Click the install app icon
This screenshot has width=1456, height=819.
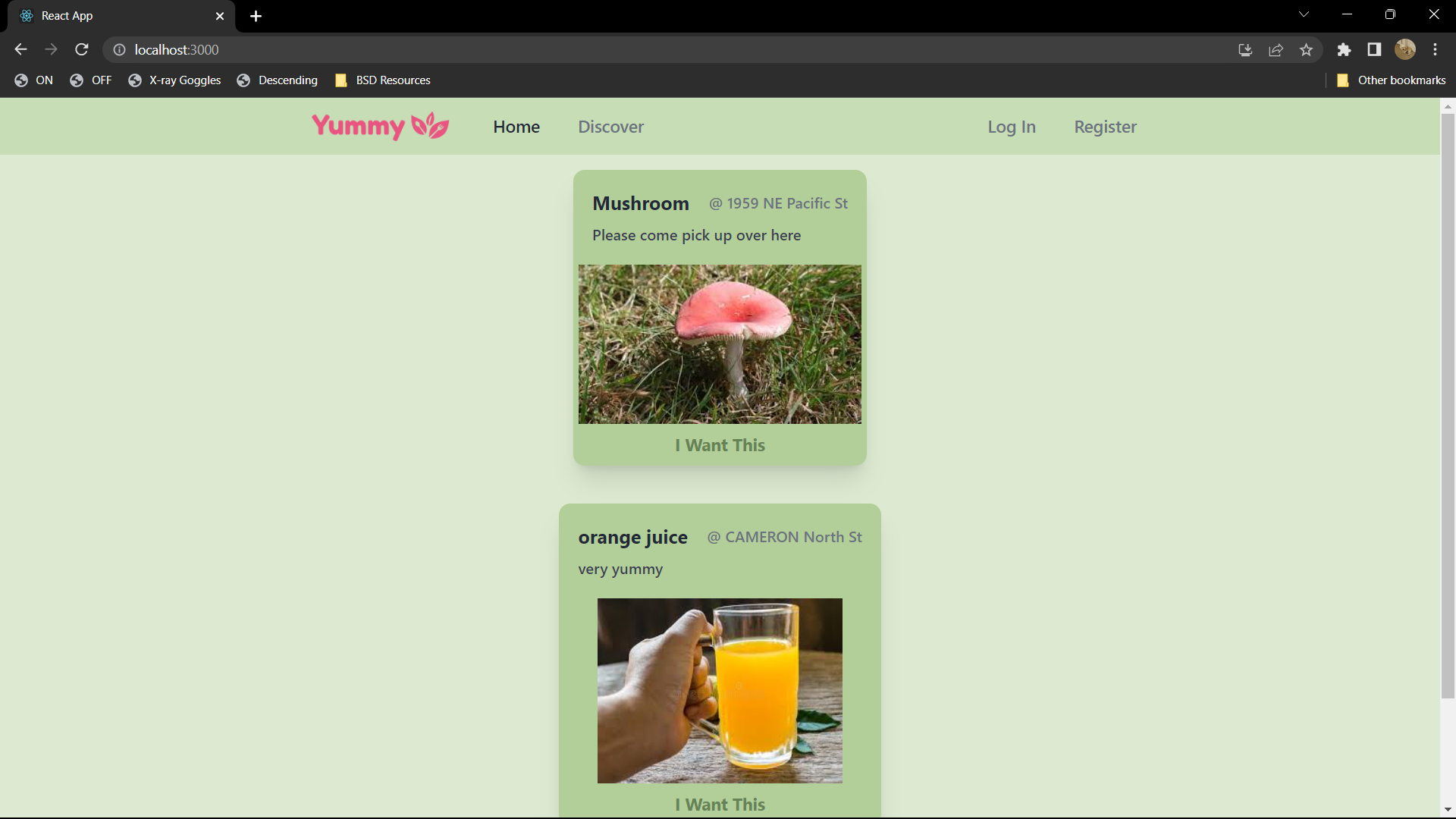1245,49
